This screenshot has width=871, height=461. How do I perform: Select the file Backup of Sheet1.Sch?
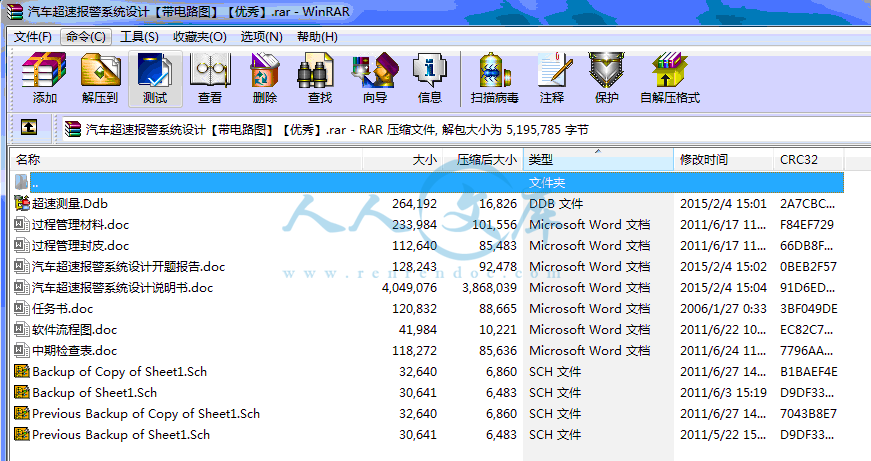click(x=94, y=393)
